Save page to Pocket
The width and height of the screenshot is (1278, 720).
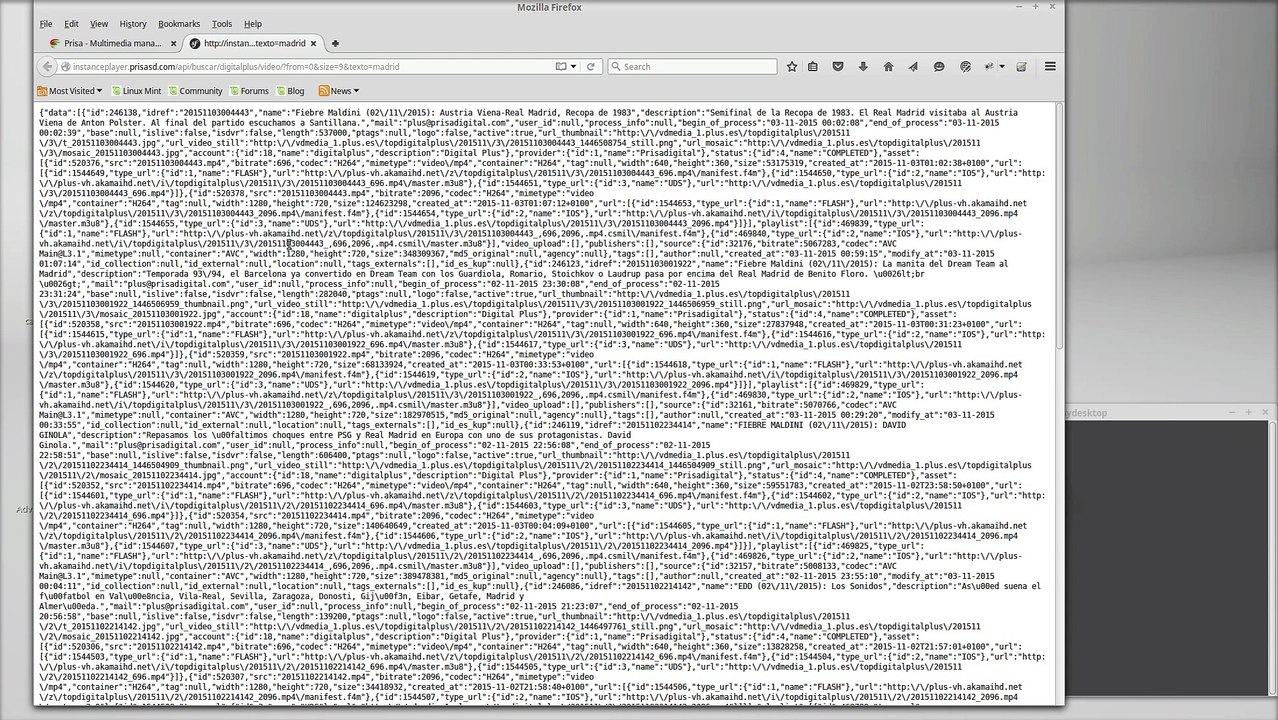tap(838, 67)
